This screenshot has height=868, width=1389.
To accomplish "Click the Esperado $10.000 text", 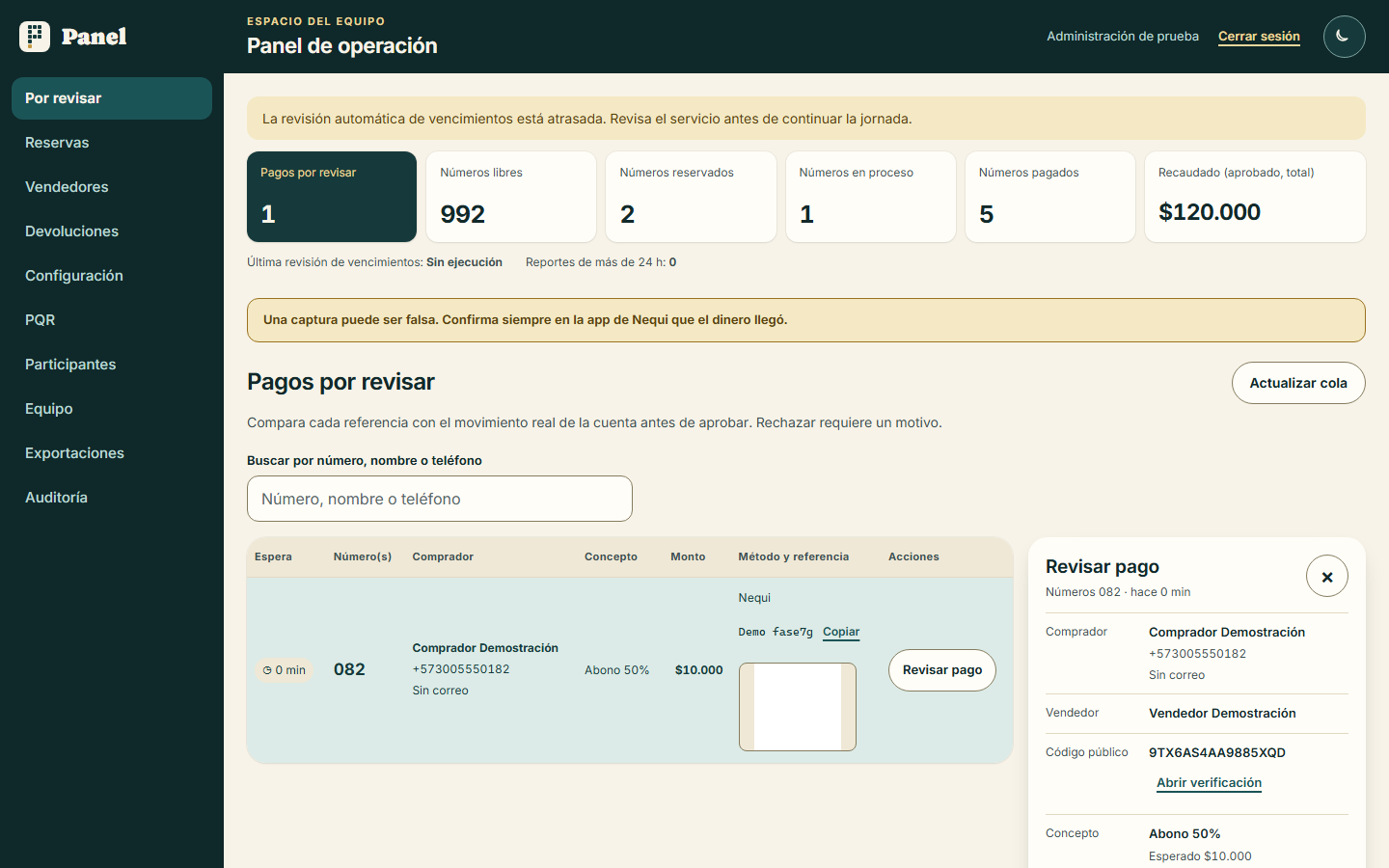I will [x=1200, y=856].
